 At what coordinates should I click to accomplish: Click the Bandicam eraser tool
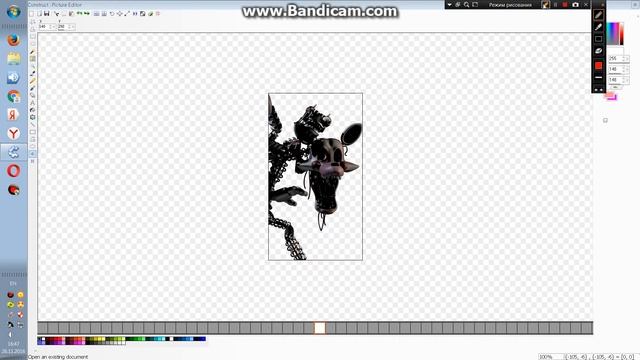coord(598,51)
